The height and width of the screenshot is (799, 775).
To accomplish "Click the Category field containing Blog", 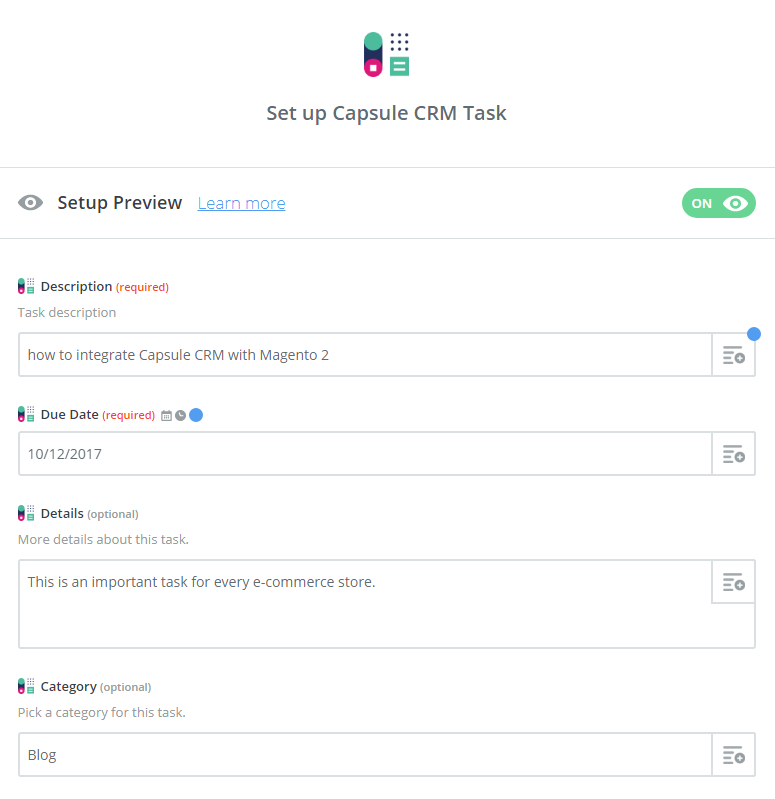I will click(x=364, y=755).
